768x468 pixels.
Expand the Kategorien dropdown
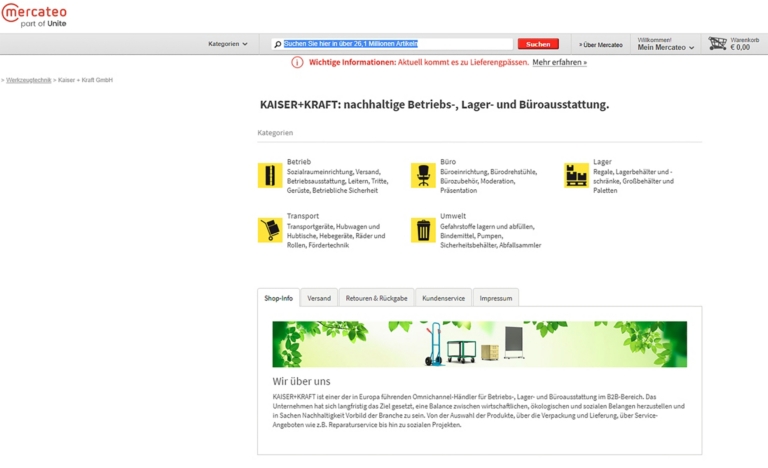pos(228,44)
